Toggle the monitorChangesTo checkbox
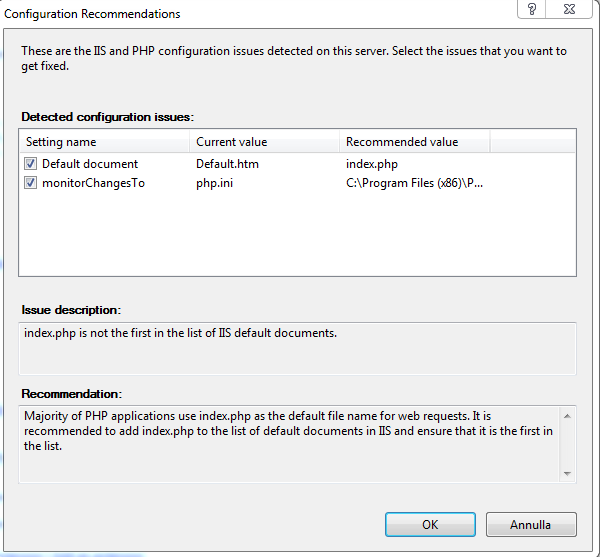The image size is (600, 557). click(x=30, y=183)
